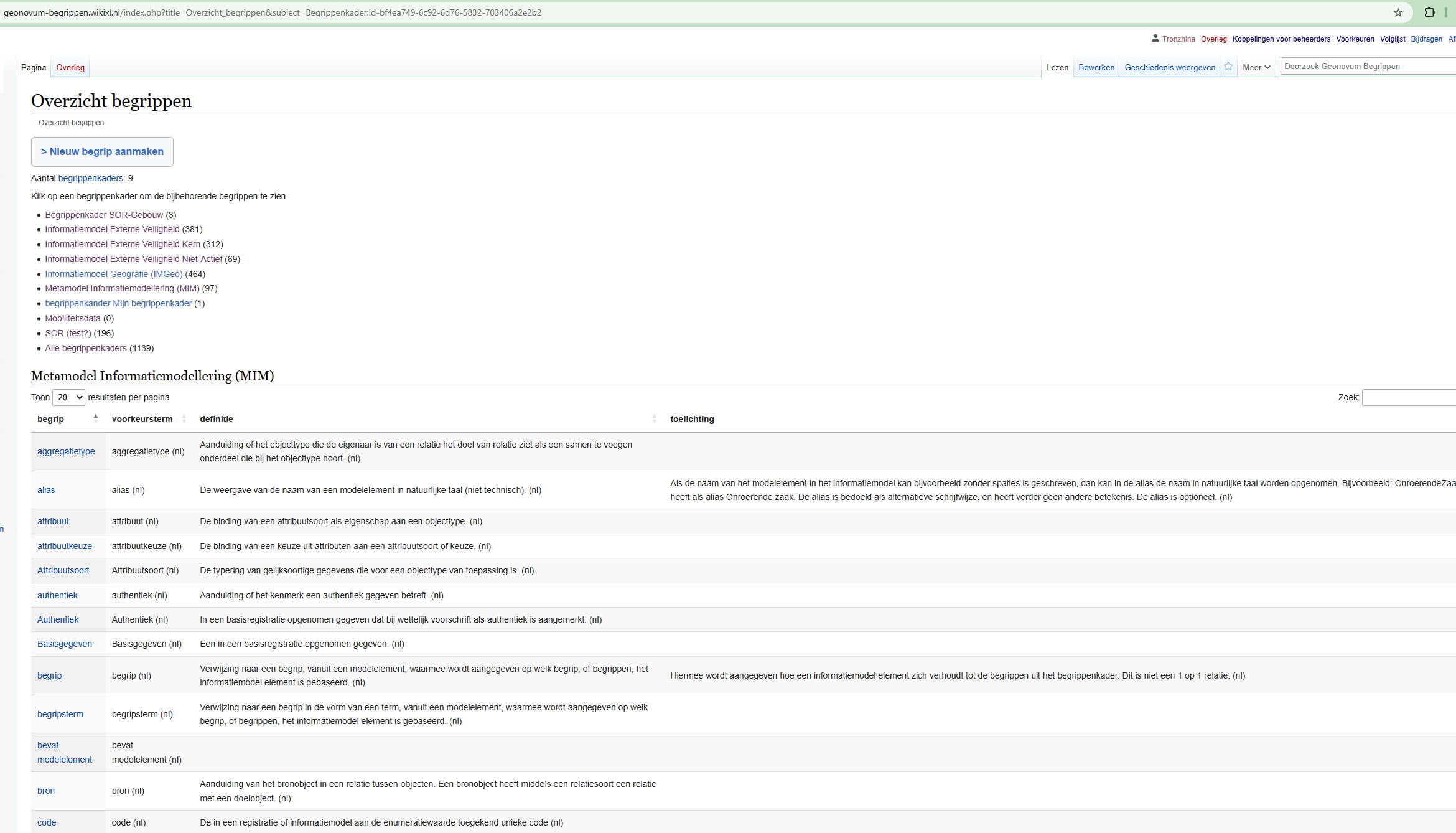Open the aggregatietype begrip link
The image size is (1456, 833).
[66, 451]
